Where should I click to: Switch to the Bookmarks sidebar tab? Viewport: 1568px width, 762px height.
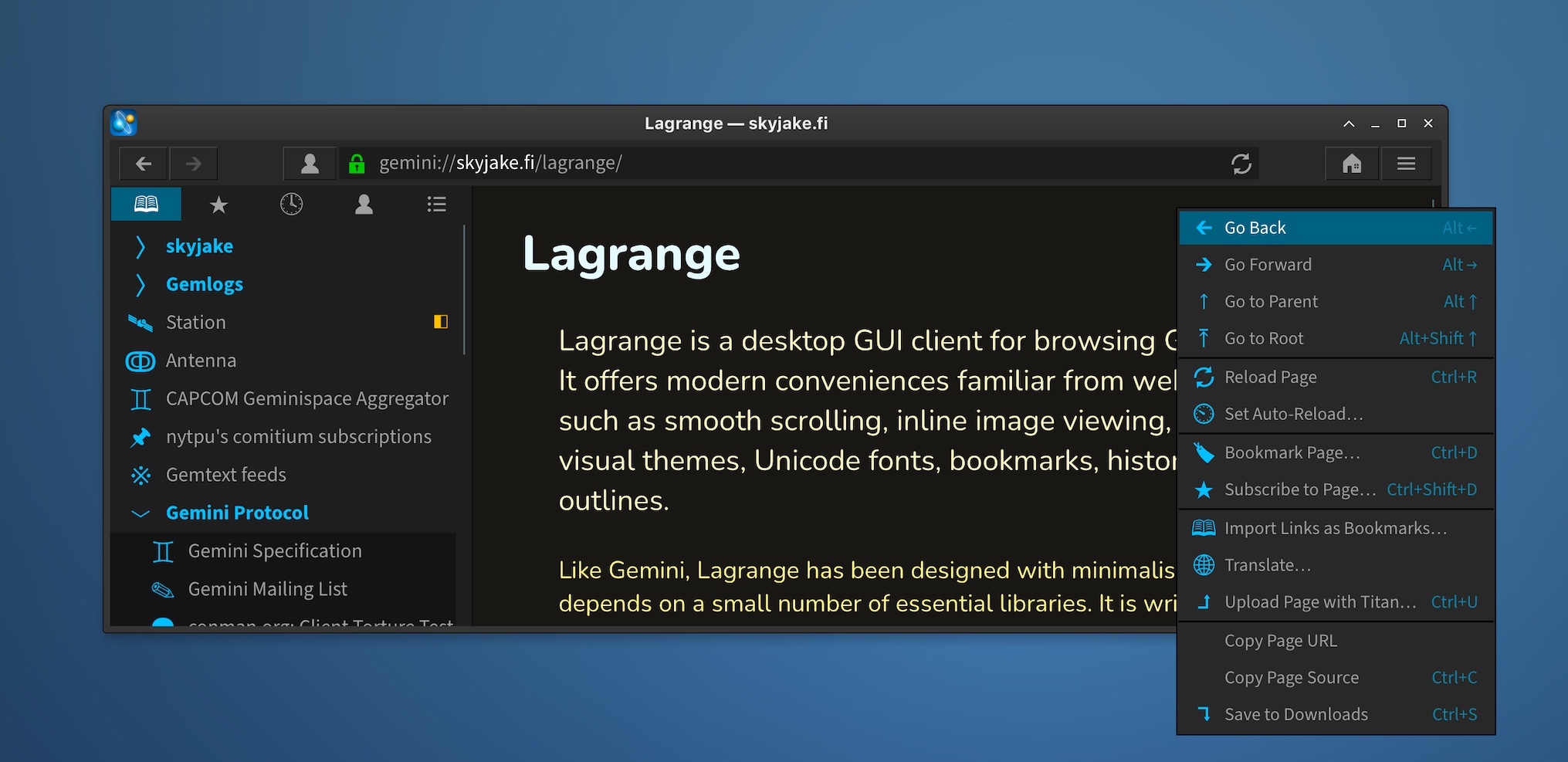coord(146,204)
